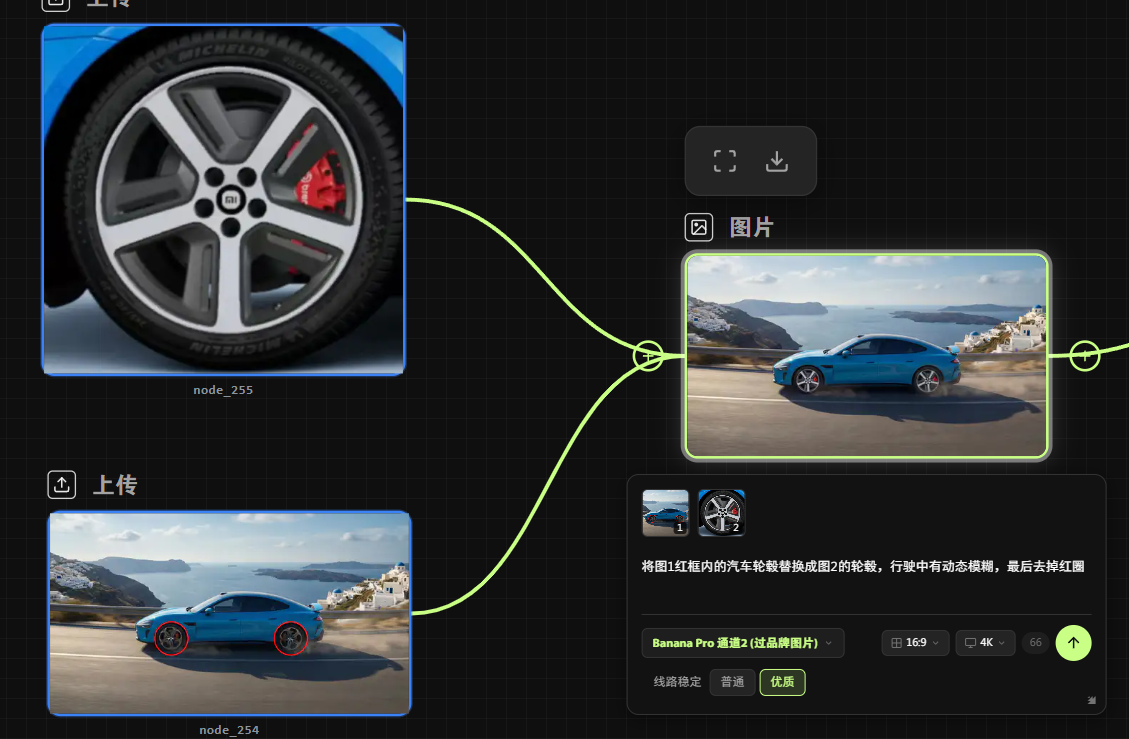Submit the prompt with the green arrow button
Viewport: 1129px width, 739px height.
coord(1073,643)
